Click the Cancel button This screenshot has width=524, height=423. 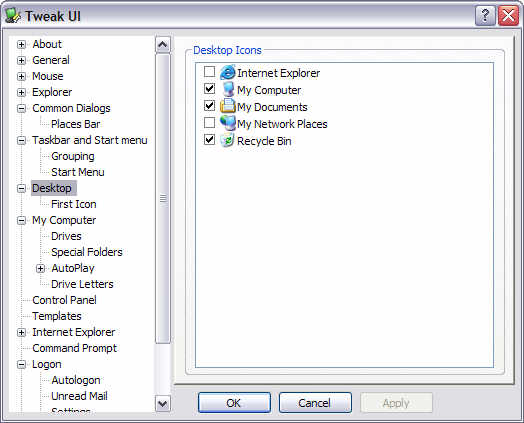point(315,403)
